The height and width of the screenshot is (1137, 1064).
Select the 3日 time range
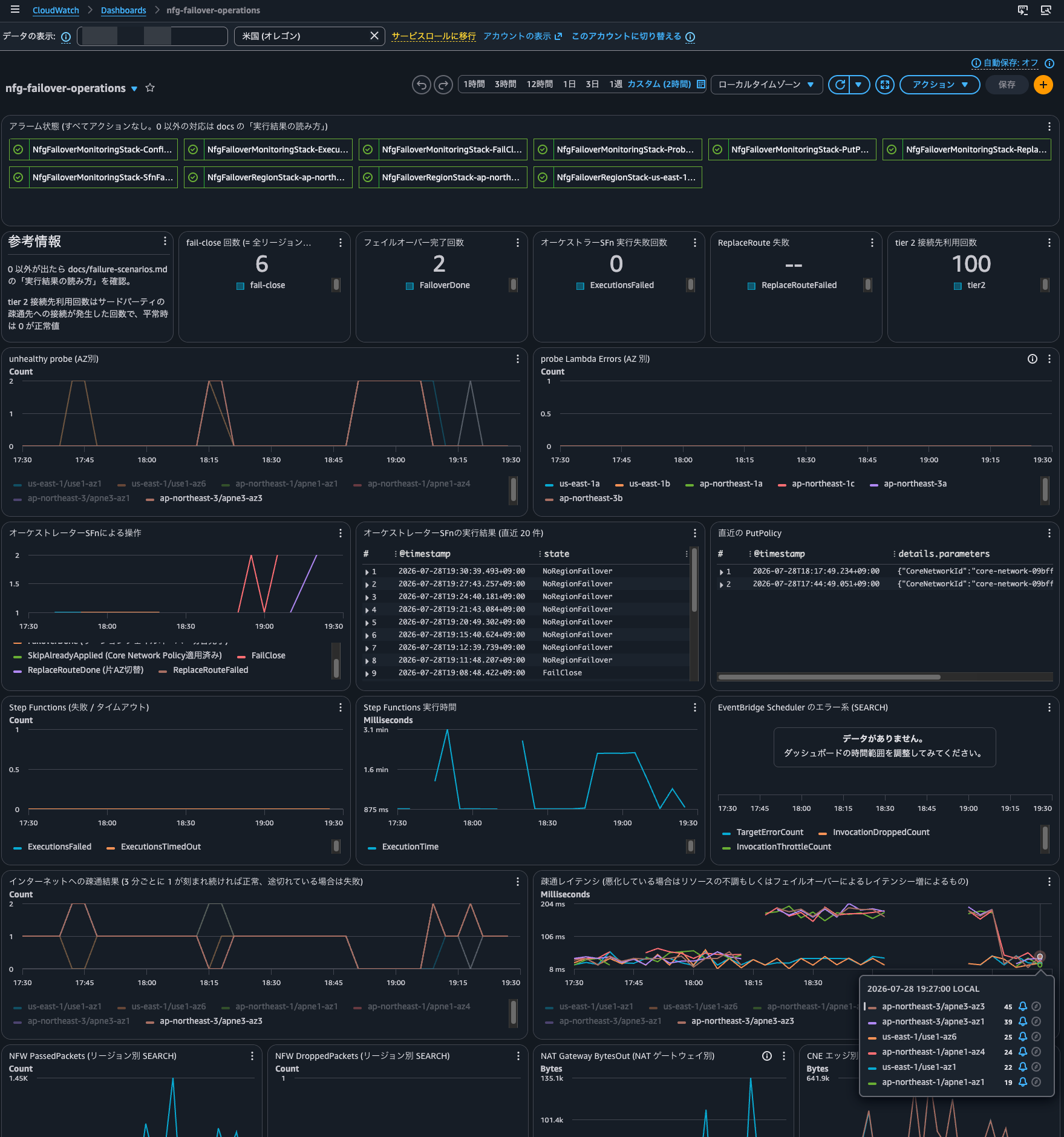592,84
